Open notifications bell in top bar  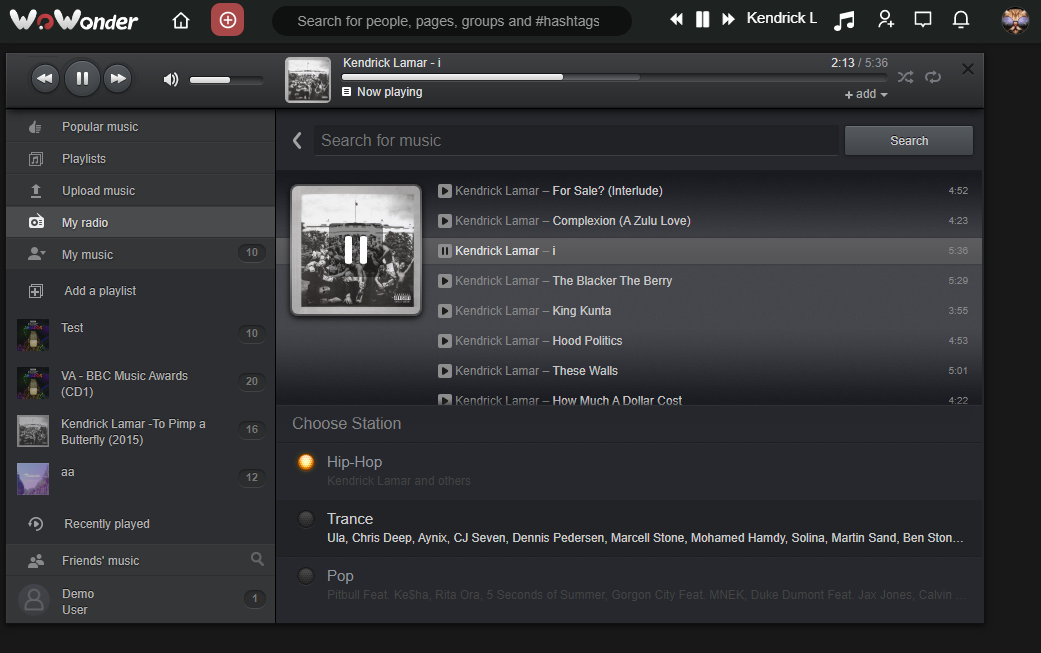[961, 20]
